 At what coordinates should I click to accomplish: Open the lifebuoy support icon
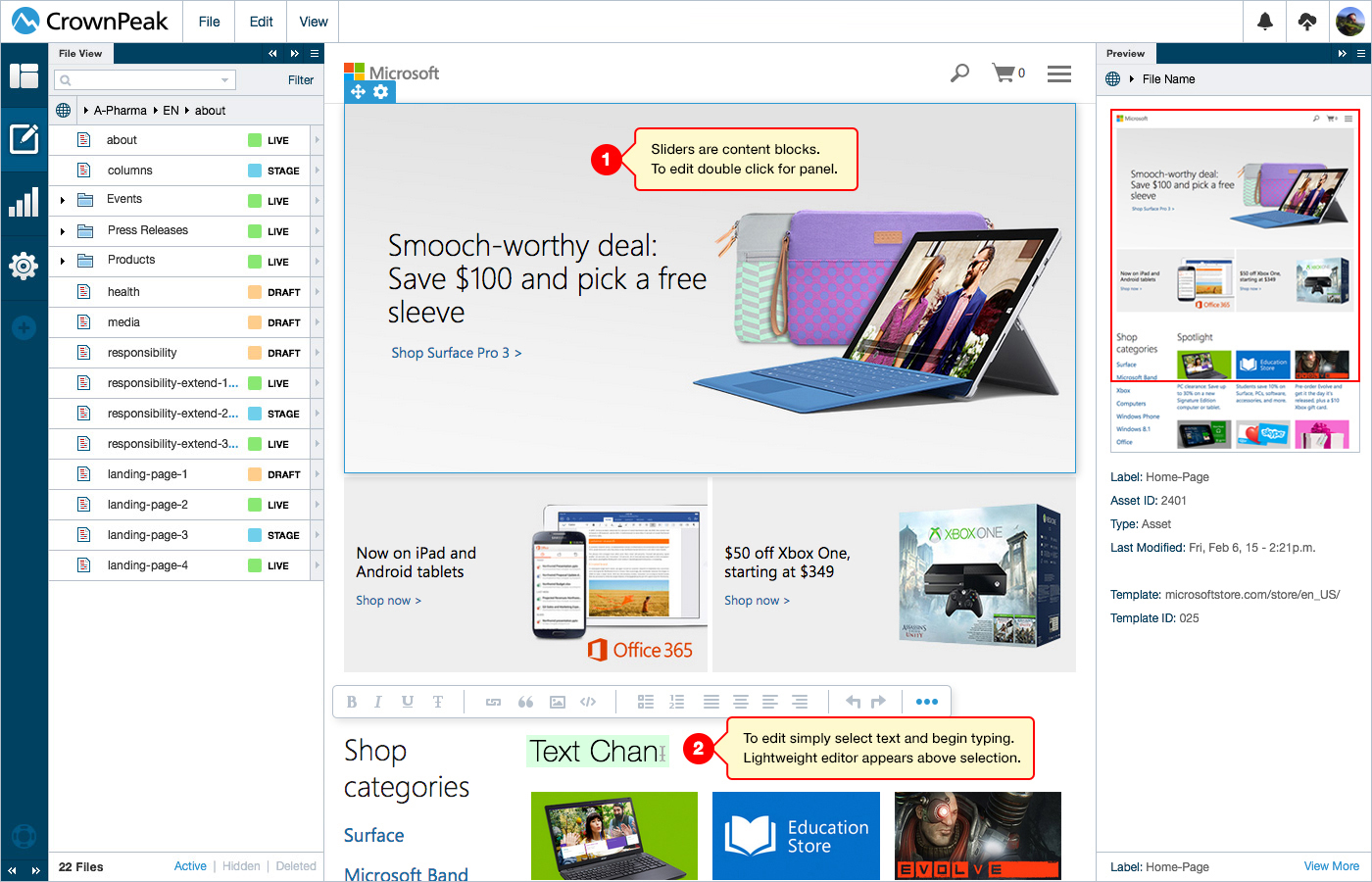(24, 836)
